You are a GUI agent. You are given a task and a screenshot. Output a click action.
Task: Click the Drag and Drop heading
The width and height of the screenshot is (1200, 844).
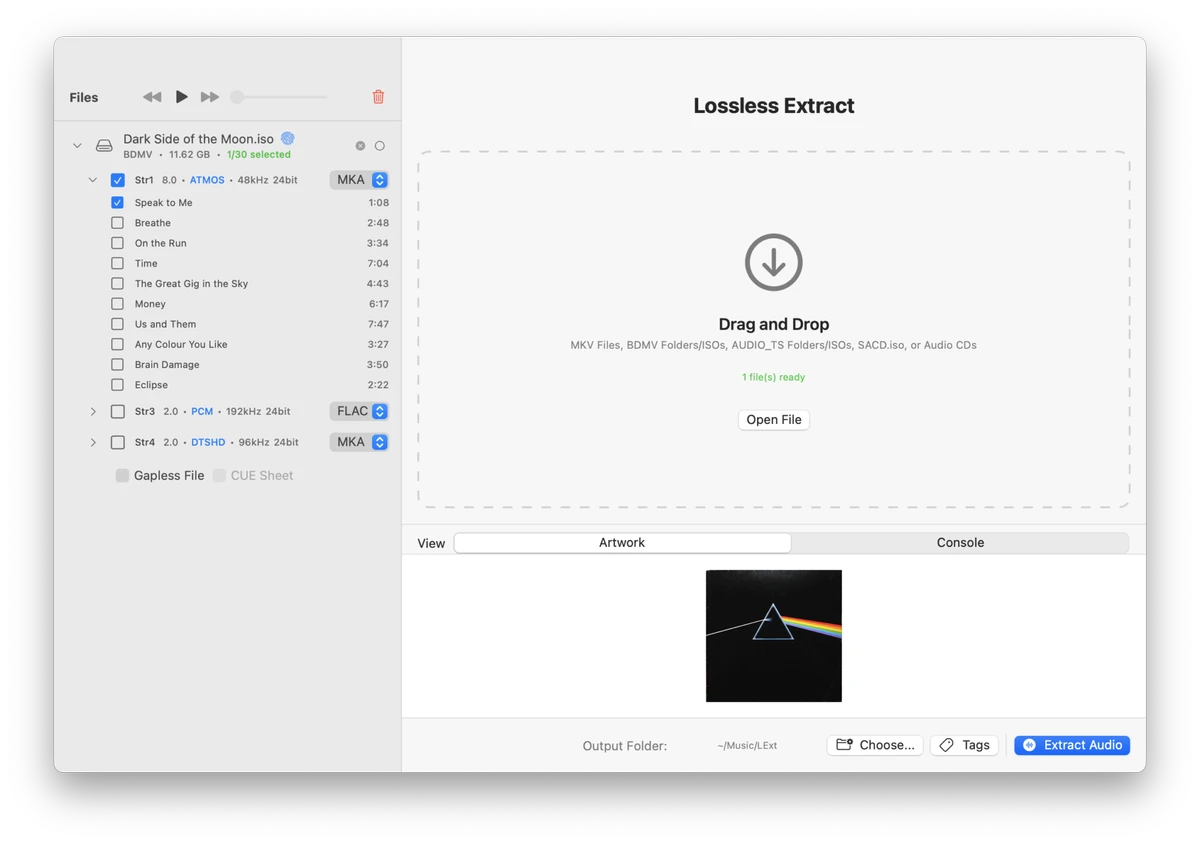click(x=774, y=324)
